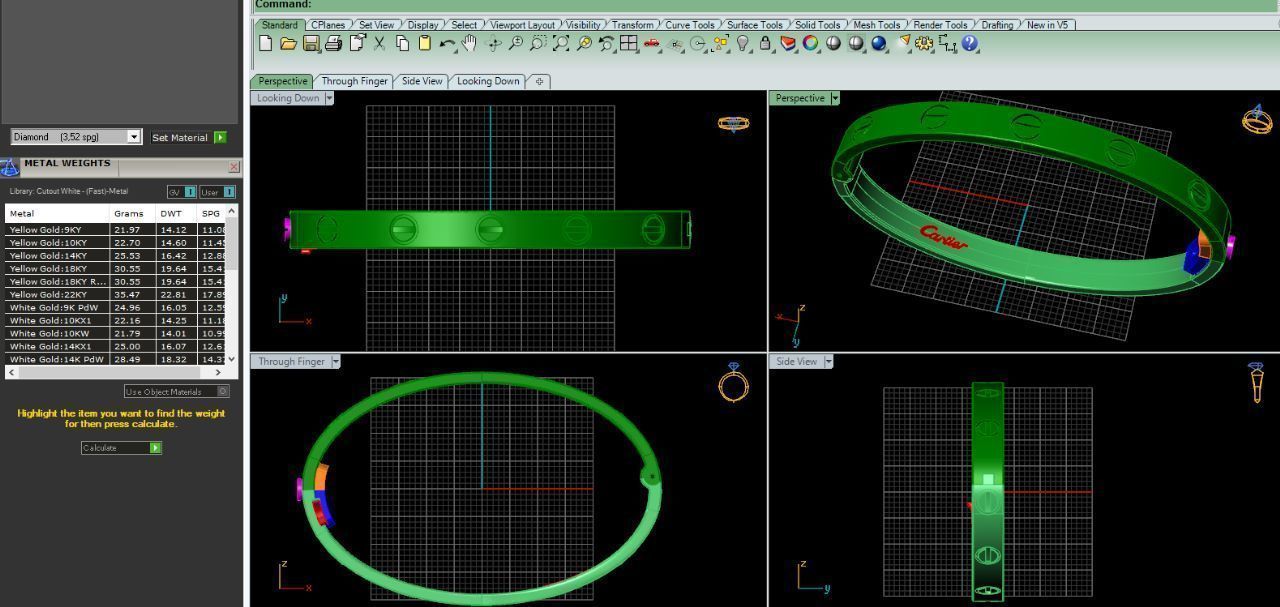Enable Use Object Materials checkbox

pyautogui.click(x=223, y=391)
